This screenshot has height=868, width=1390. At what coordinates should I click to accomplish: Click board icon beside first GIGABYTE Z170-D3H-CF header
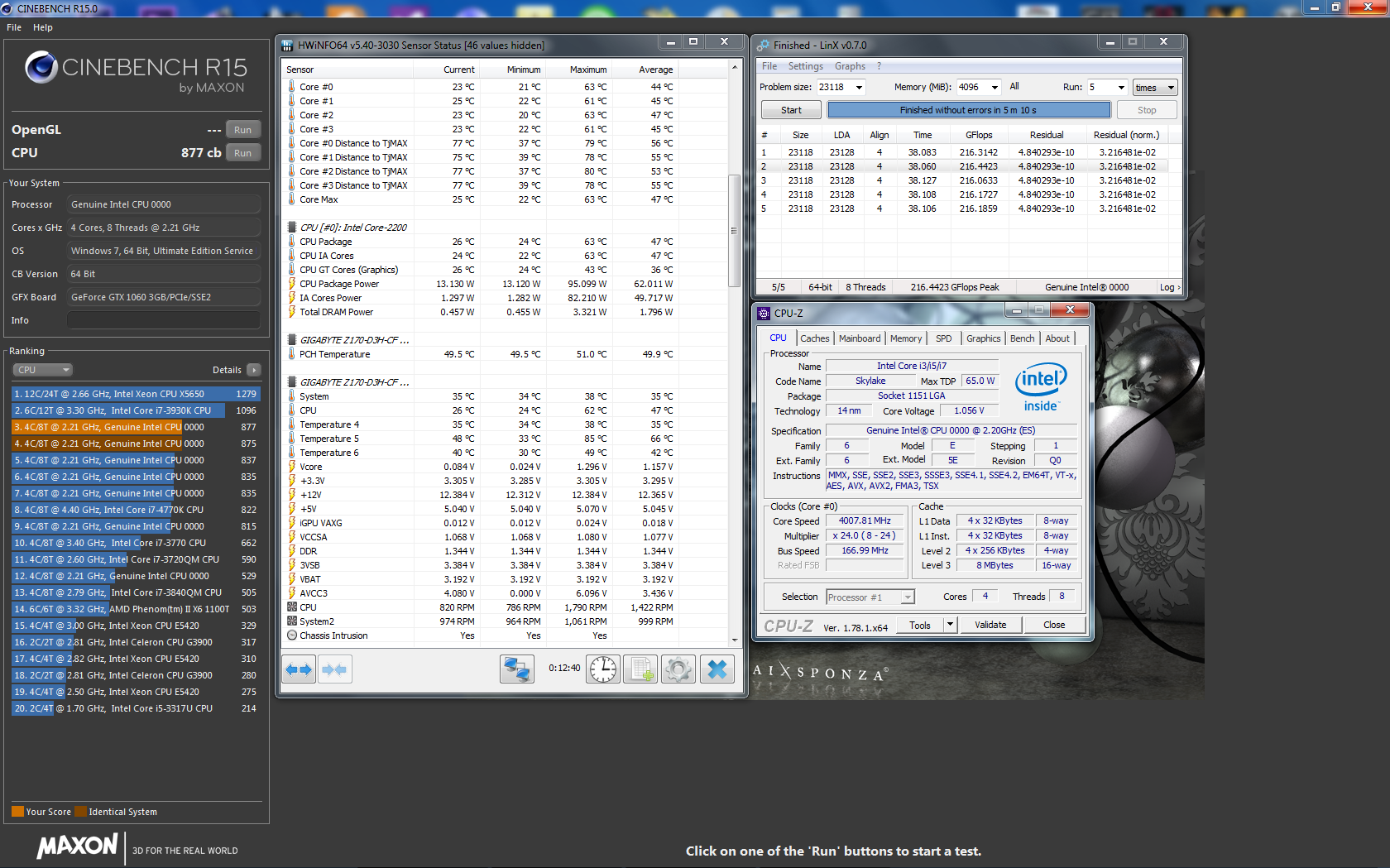coord(292,340)
